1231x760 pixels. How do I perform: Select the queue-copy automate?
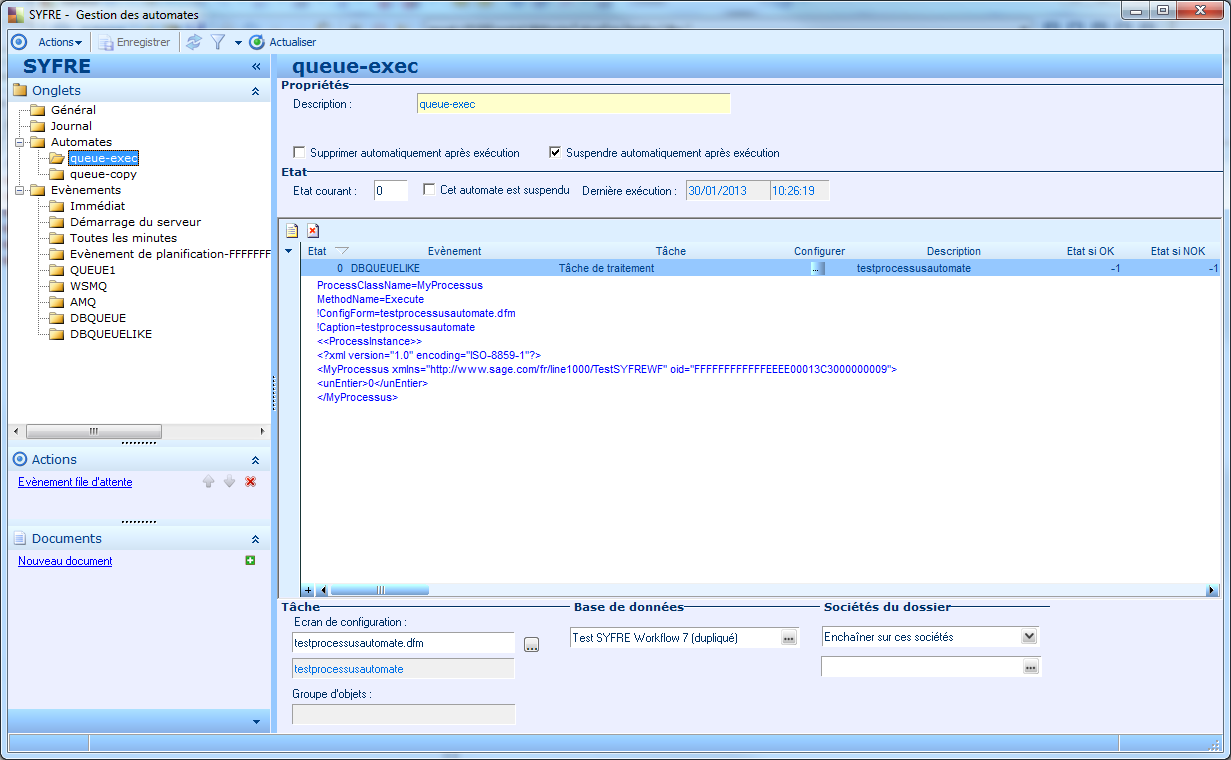[x=103, y=174]
